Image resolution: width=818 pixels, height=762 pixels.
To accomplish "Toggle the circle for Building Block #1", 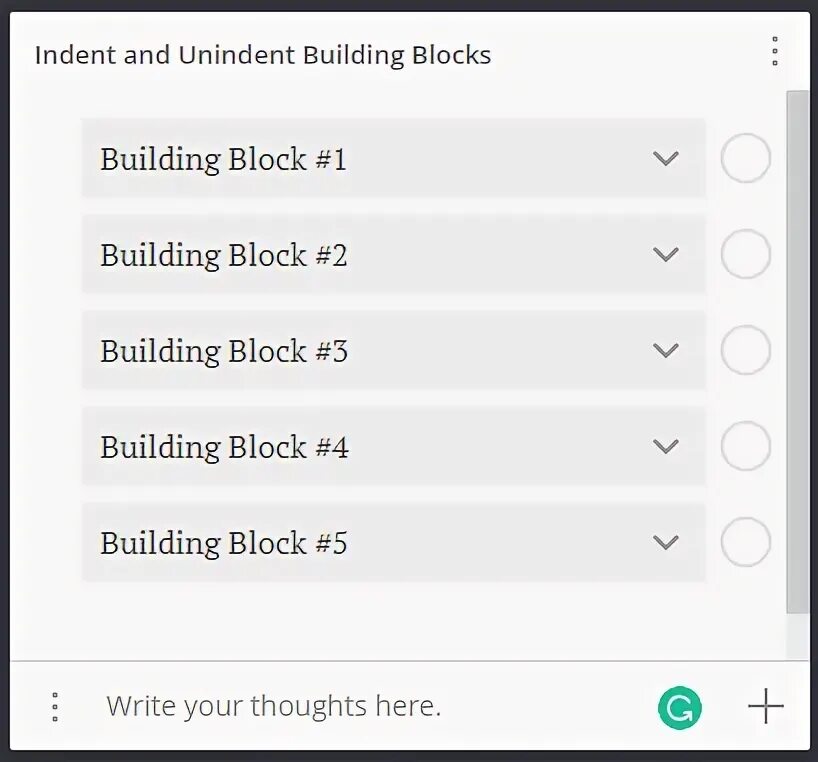I will [745, 159].
